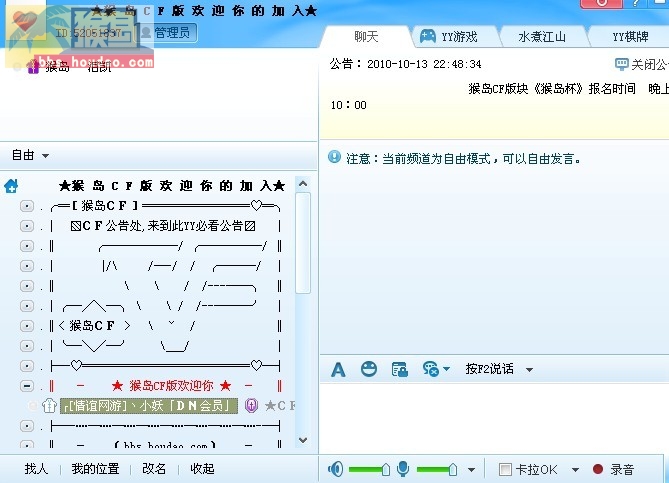The width and height of the screenshot is (669, 483).
Task: Click the channel list scroll-down arrow
Action: (x=303, y=440)
